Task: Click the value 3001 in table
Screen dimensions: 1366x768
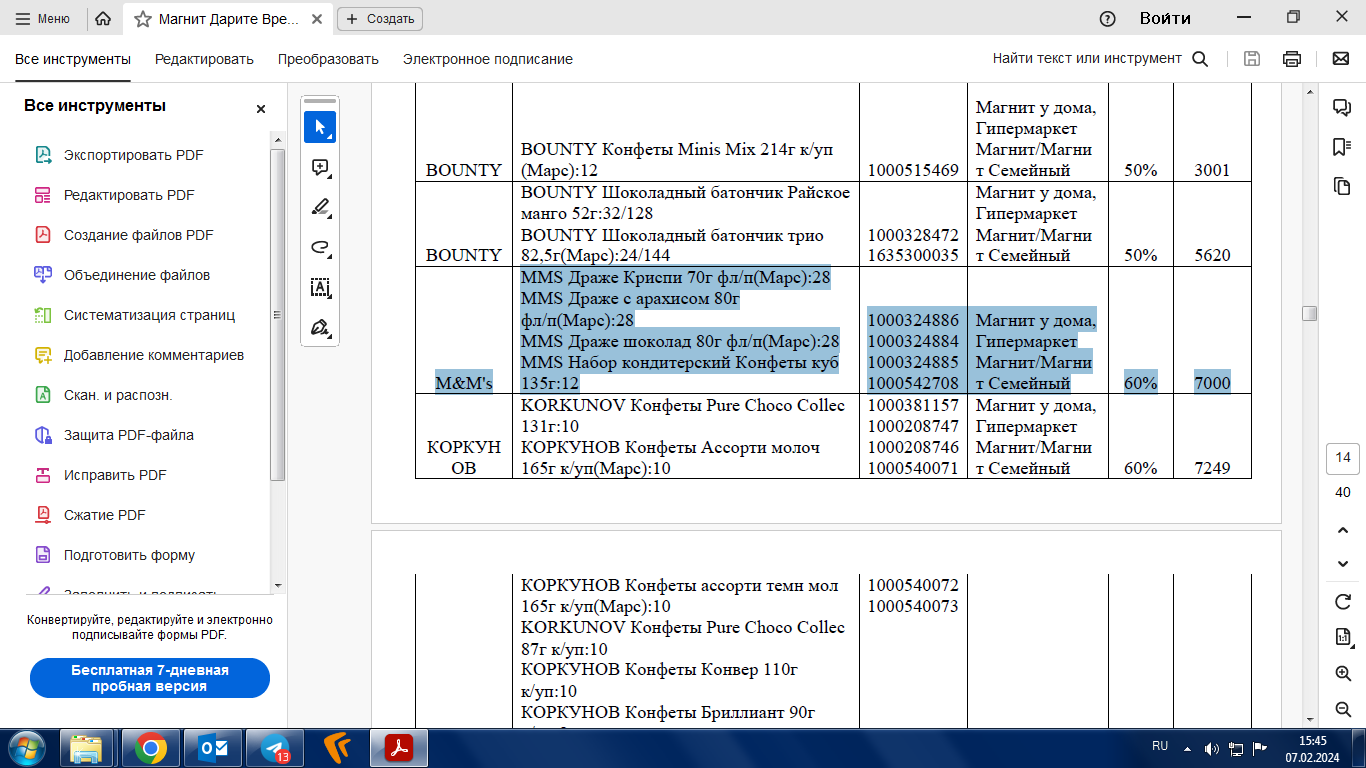Action: pyautogui.click(x=1212, y=170)
